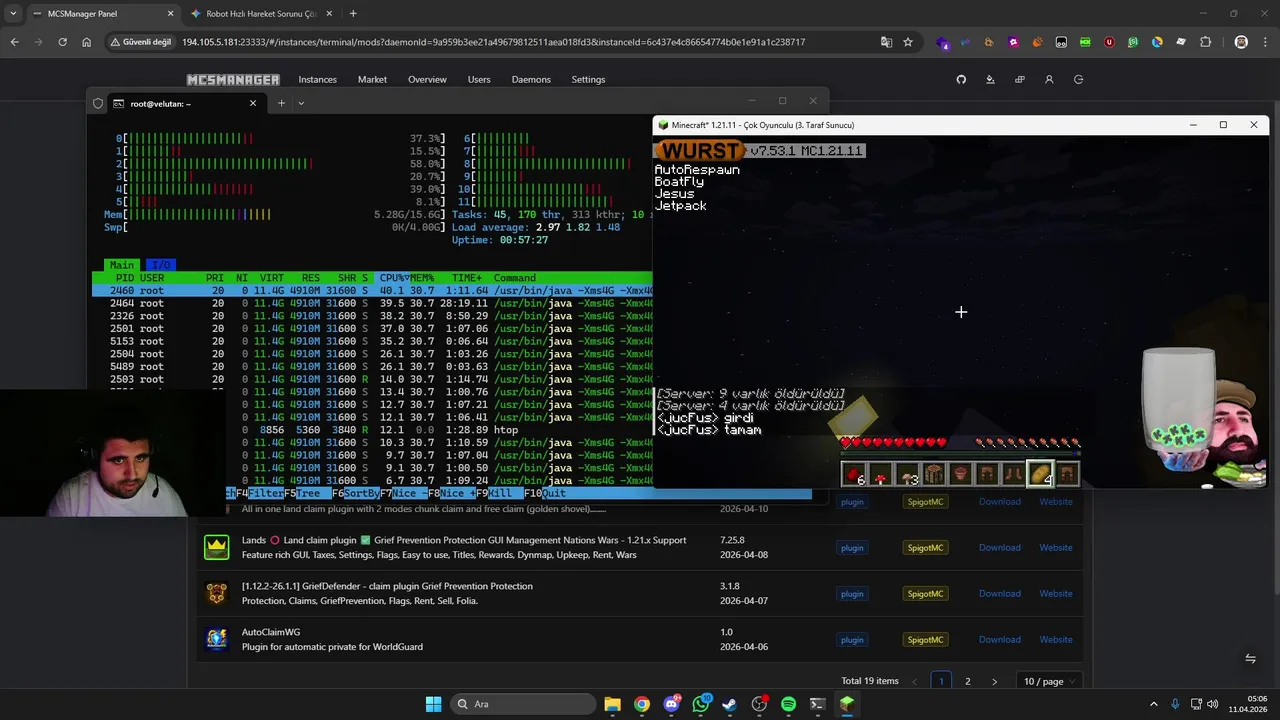Open Chrome profile avatar

1241,42
